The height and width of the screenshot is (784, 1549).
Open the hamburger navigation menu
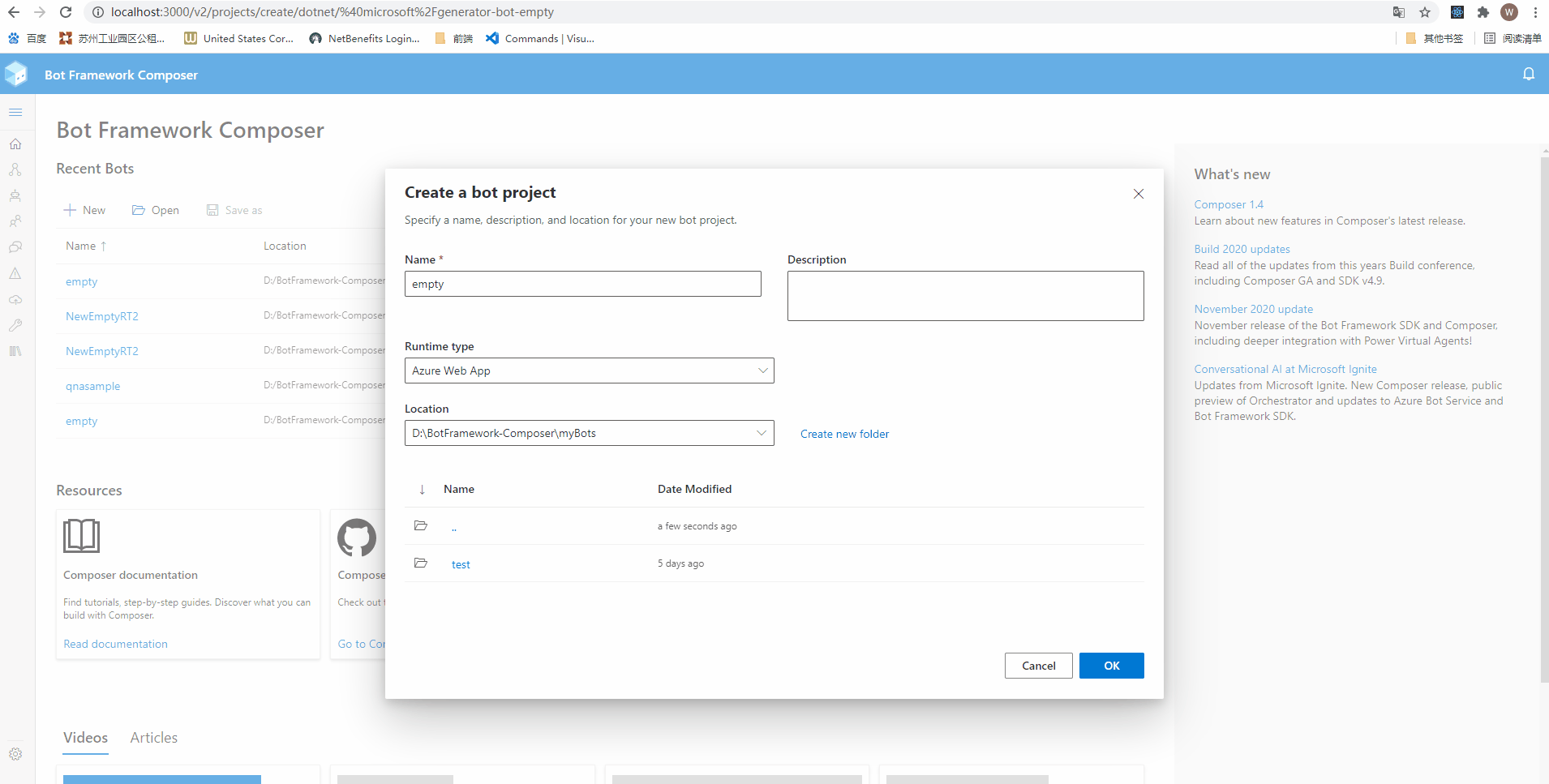pyautogui.click(x=15, y=112)
